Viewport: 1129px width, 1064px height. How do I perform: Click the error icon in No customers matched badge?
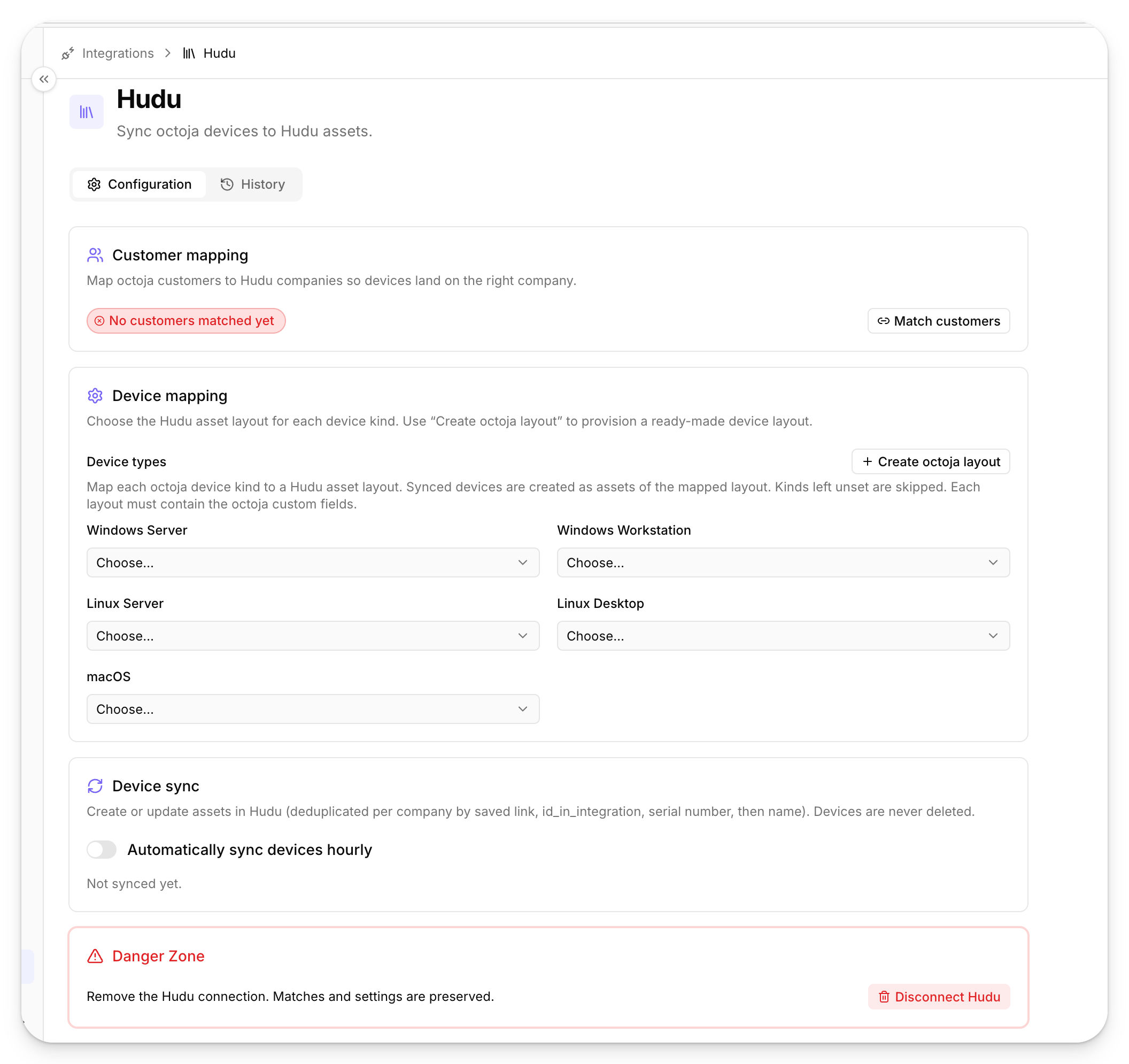[99, 321]
